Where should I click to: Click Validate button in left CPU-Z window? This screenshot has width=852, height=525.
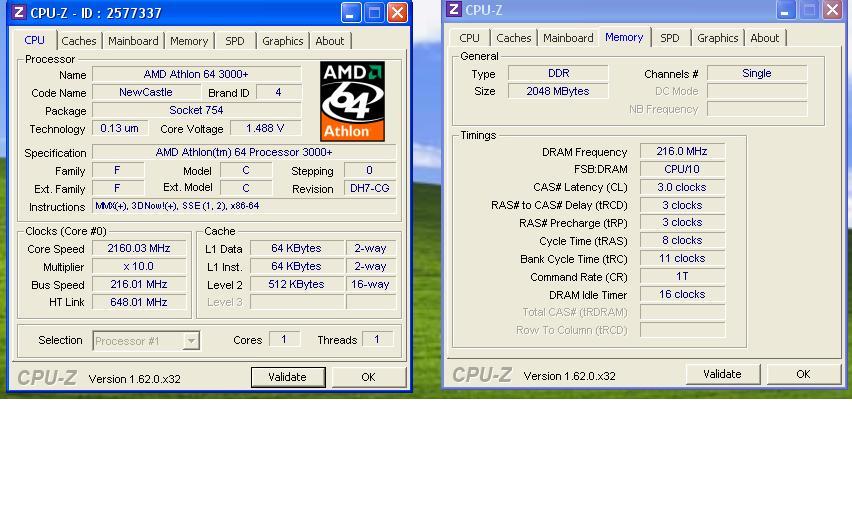(288, 377)
